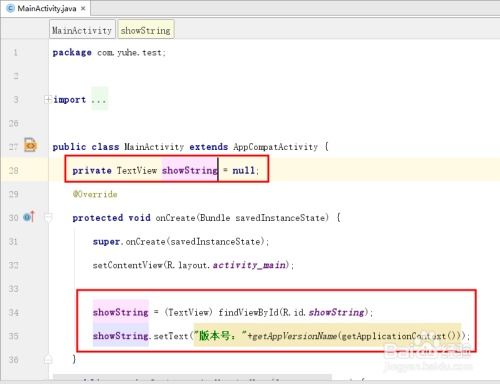This screenshot has width=500, height=384.
Task: Click the @Override annotation
Action: [x=95, y=194]
